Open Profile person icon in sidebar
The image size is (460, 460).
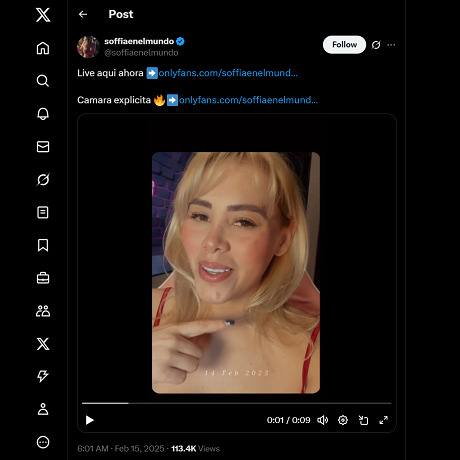coord(43,409)
